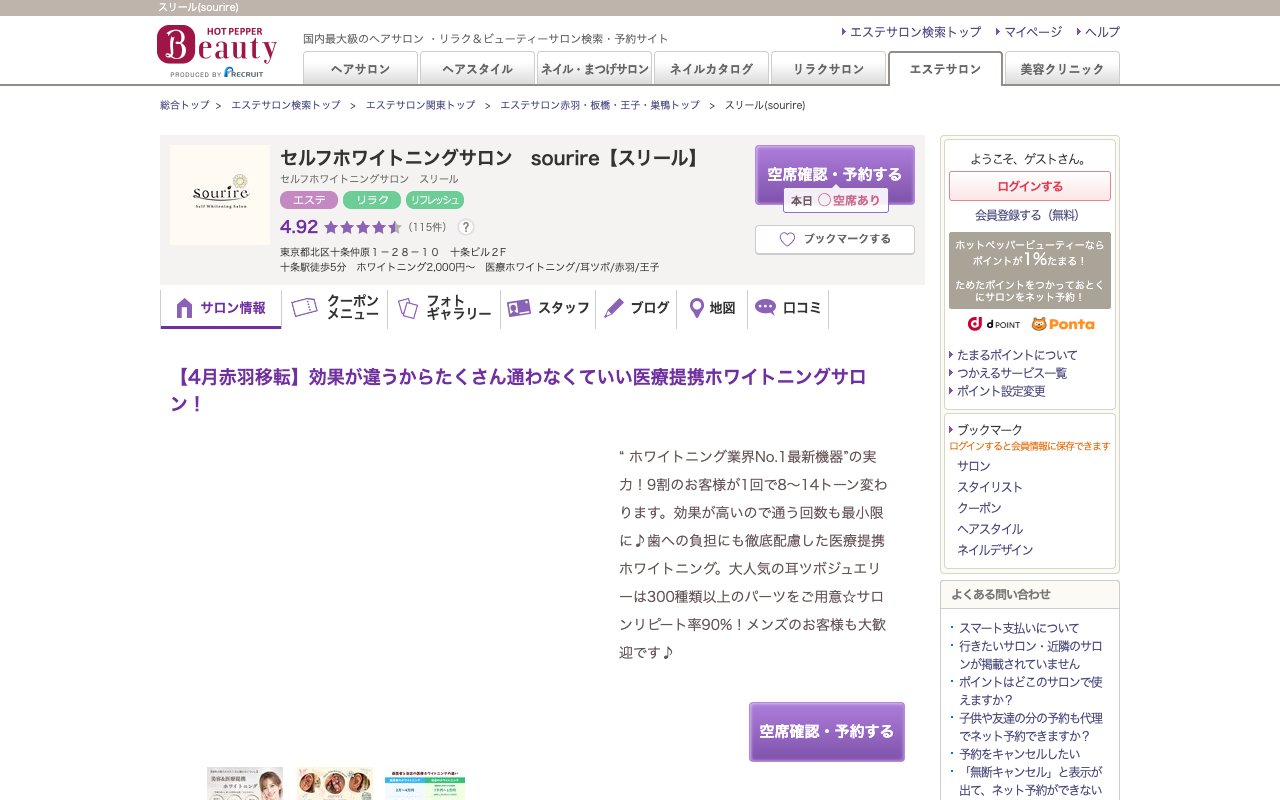Viewport: 1280px width, 800px height.
Task: Switch to the リラクサロン tab
Action: point(828,69)
